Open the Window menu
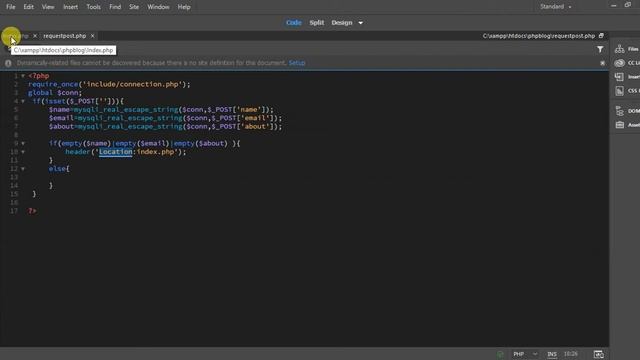The image size is (640, 360). (158, 7)
